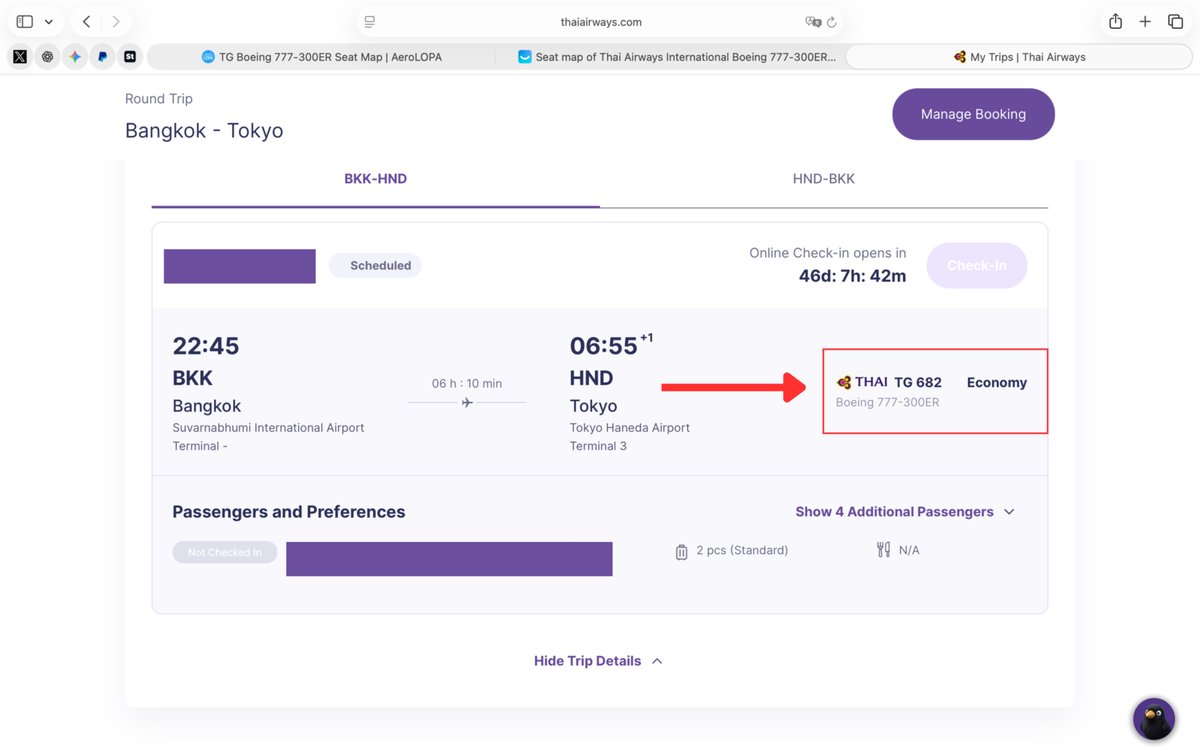1200x750 pixels.
Task: Switch to the AeroLOPA seat map tab
Action: [x=321, y=57]
